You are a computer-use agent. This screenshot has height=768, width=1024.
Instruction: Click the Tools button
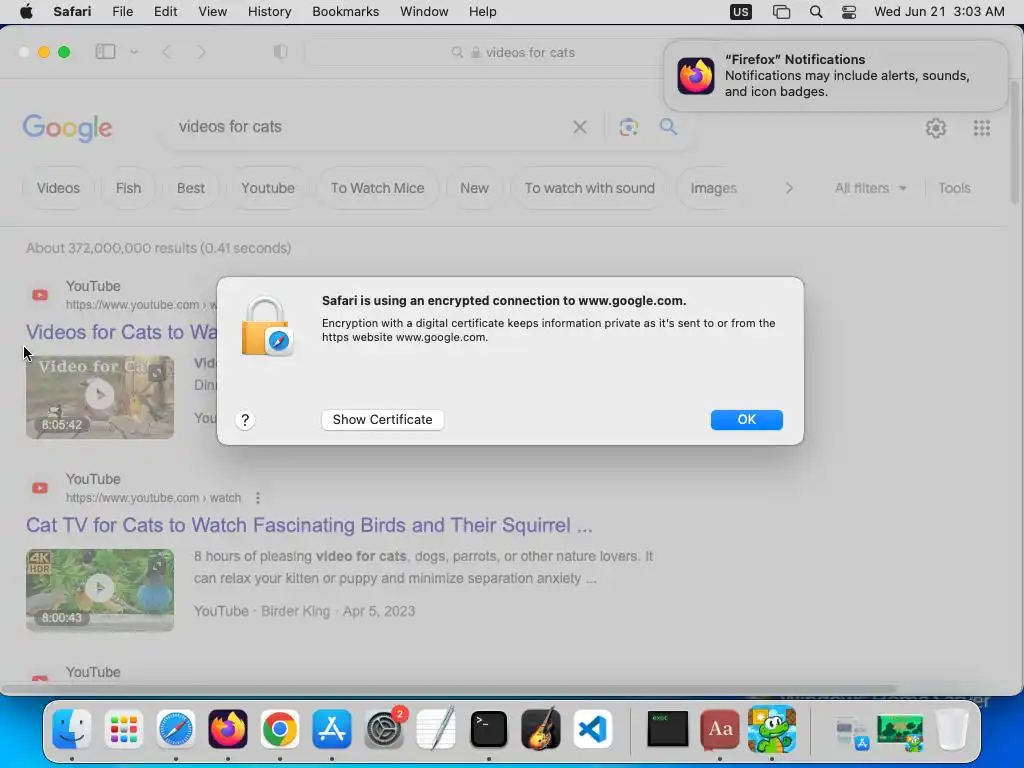point(954,188)
